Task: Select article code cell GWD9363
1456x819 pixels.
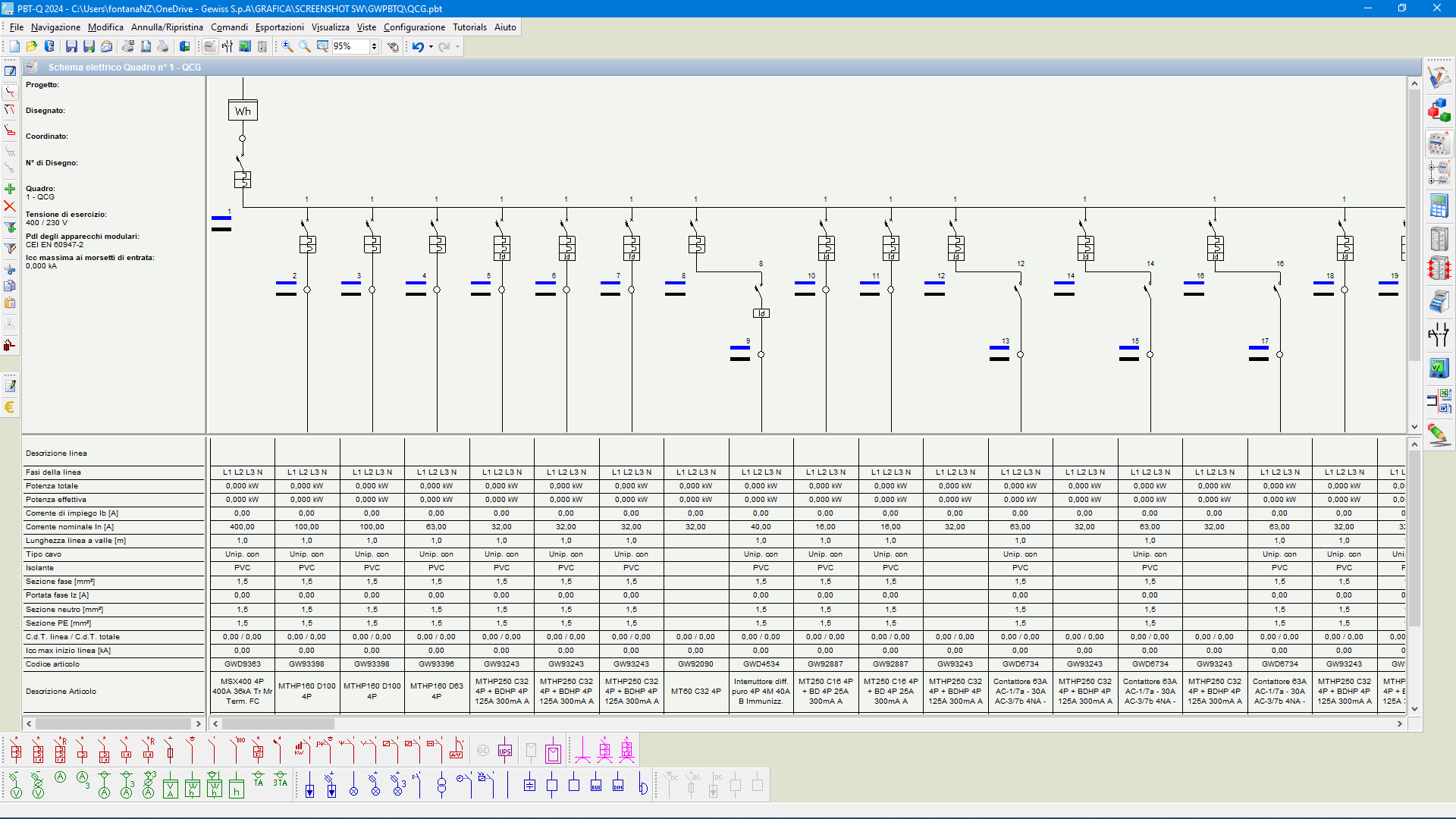Action: [243, 664]
